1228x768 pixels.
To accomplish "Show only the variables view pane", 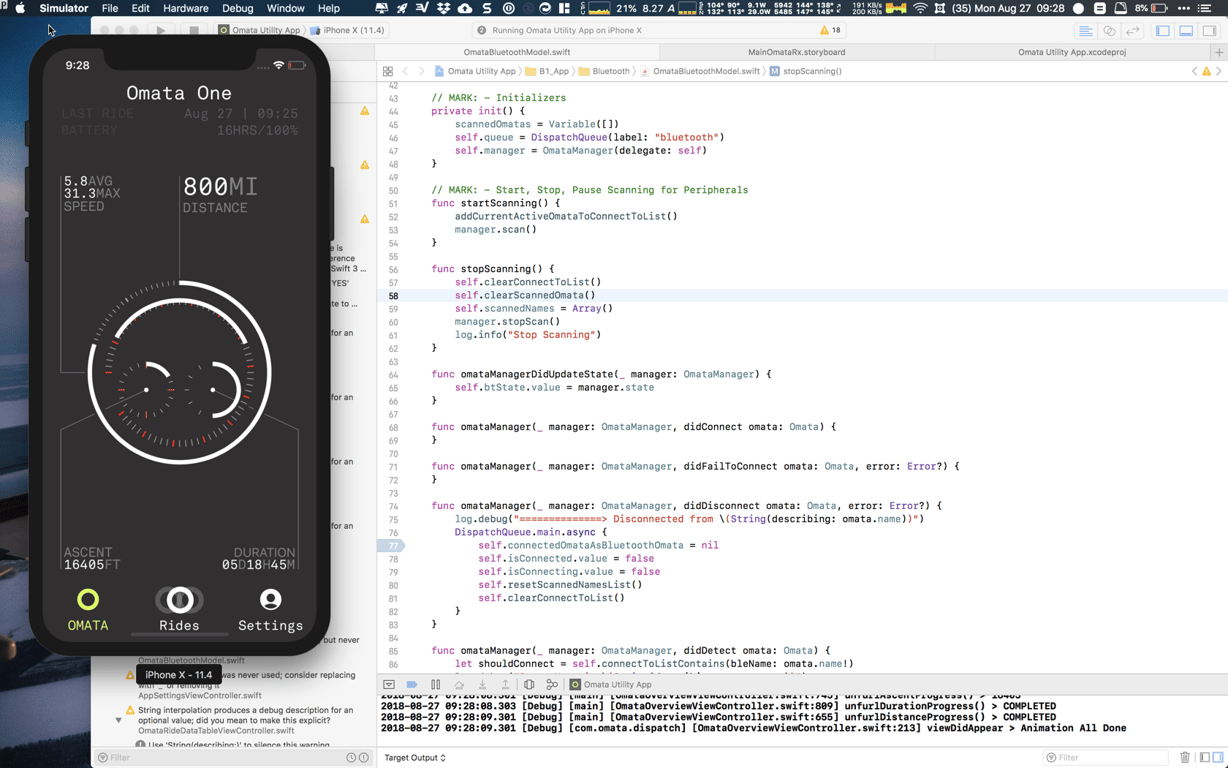I will (x=1205, y=758).
